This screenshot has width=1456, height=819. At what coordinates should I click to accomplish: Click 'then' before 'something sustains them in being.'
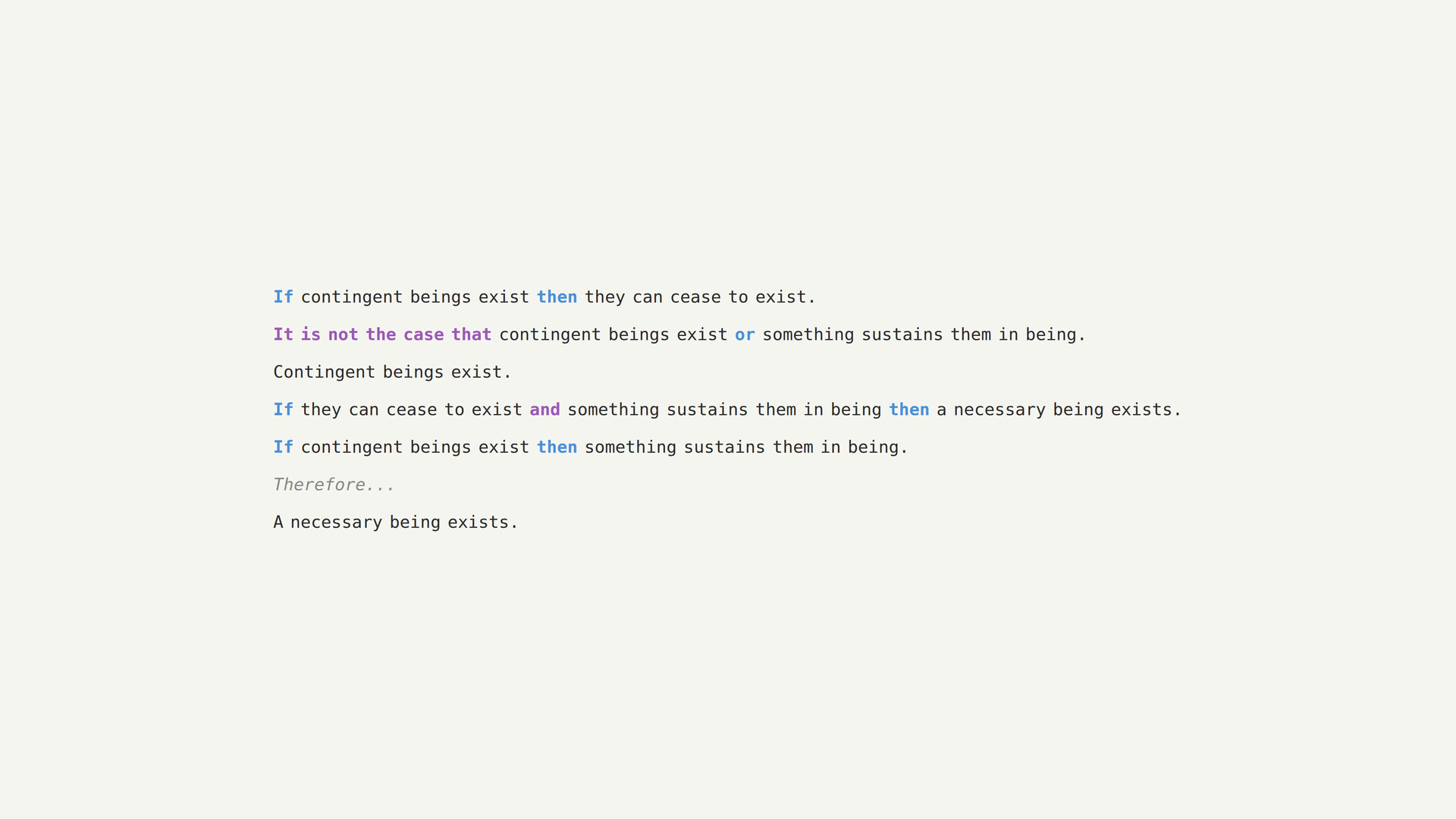click(557, 447)
